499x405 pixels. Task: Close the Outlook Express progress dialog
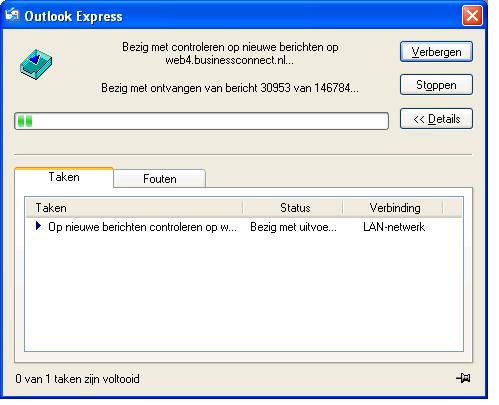[x=472, y=15]
